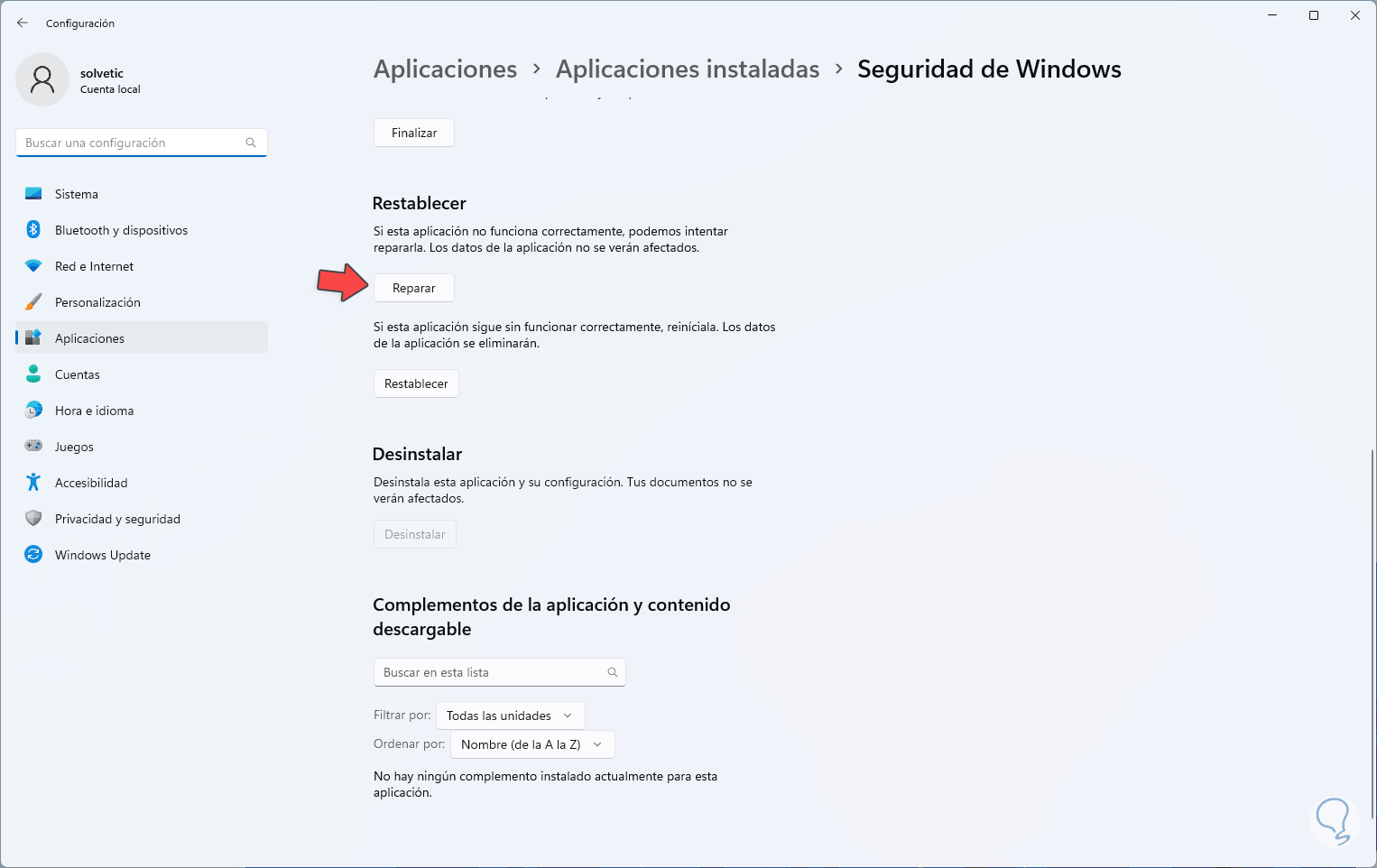1377x868 pixels.
Task: Click the 'Filtrar por:' label
Action: 402,715
